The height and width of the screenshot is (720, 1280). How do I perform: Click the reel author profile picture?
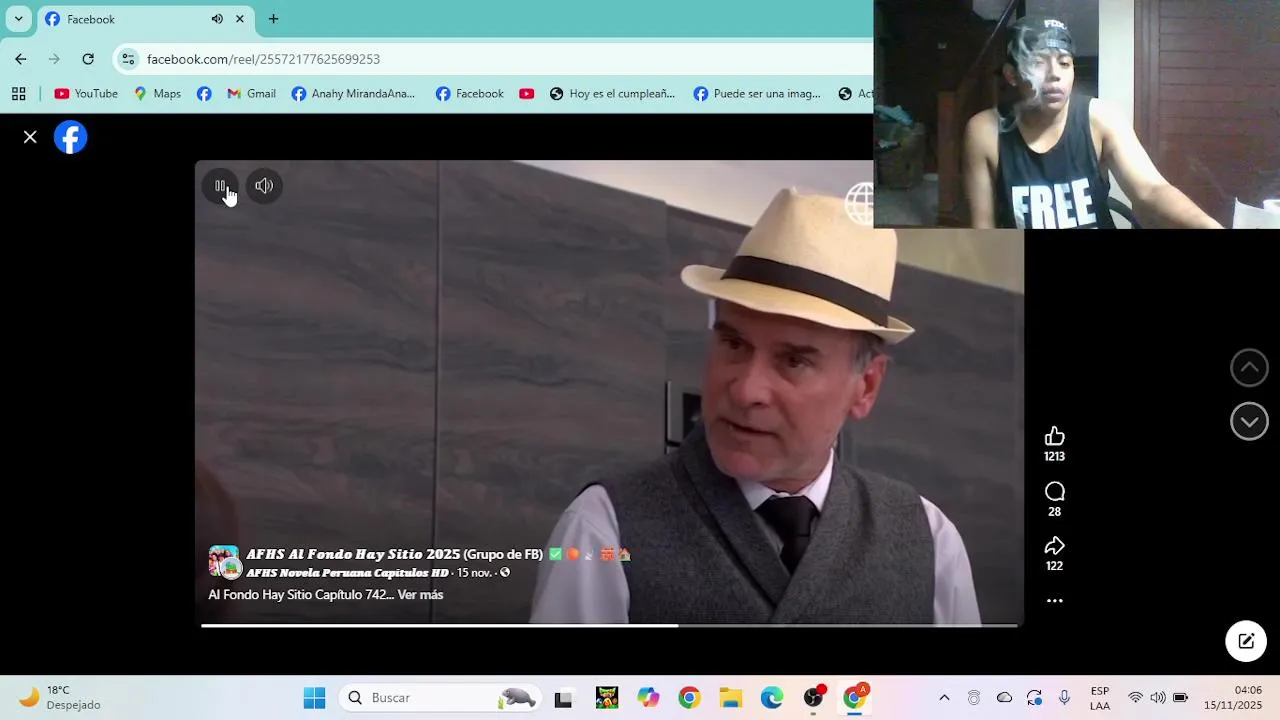224,562
